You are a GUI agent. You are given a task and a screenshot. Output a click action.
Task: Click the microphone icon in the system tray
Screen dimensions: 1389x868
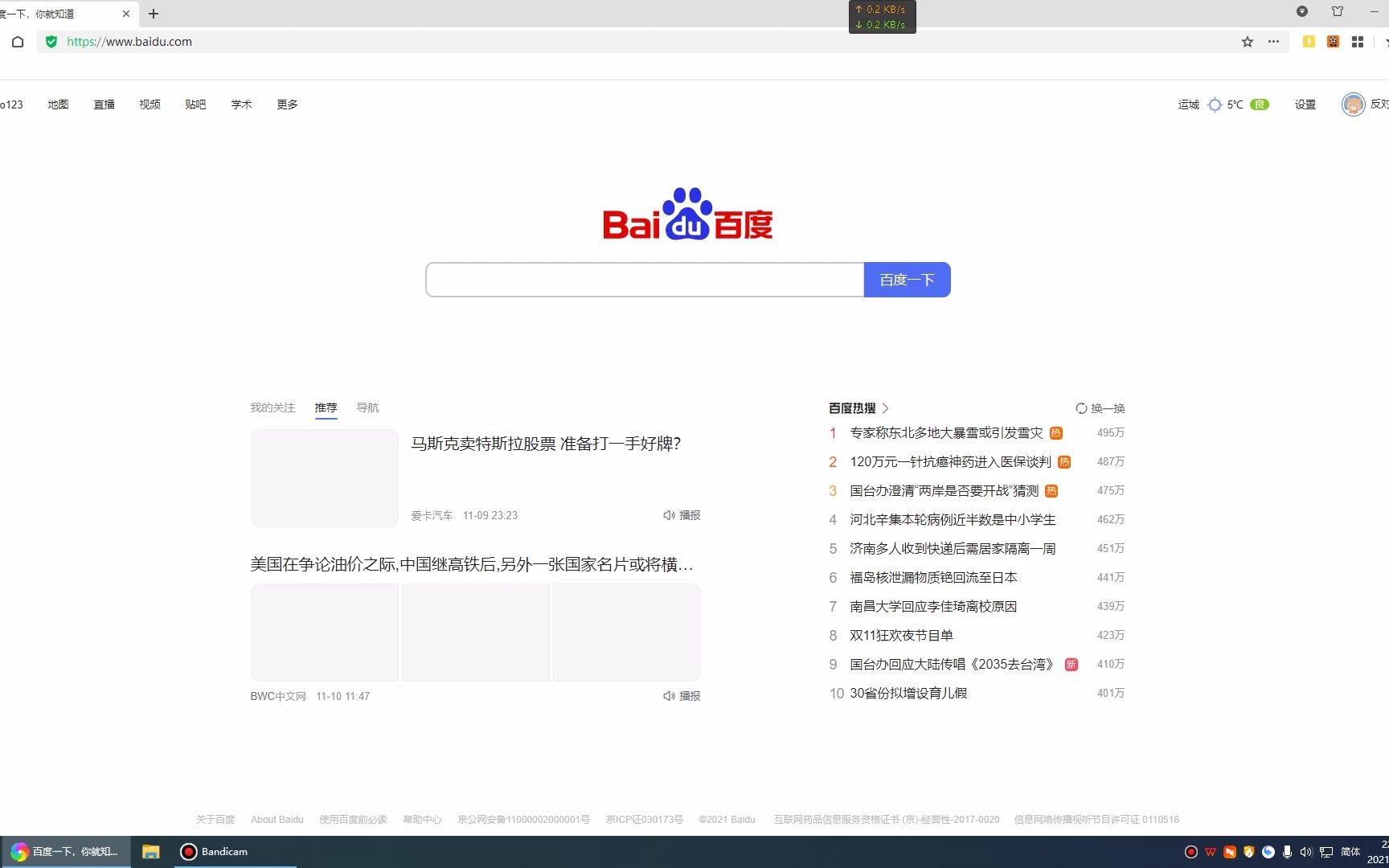[x=1287, y=851]
